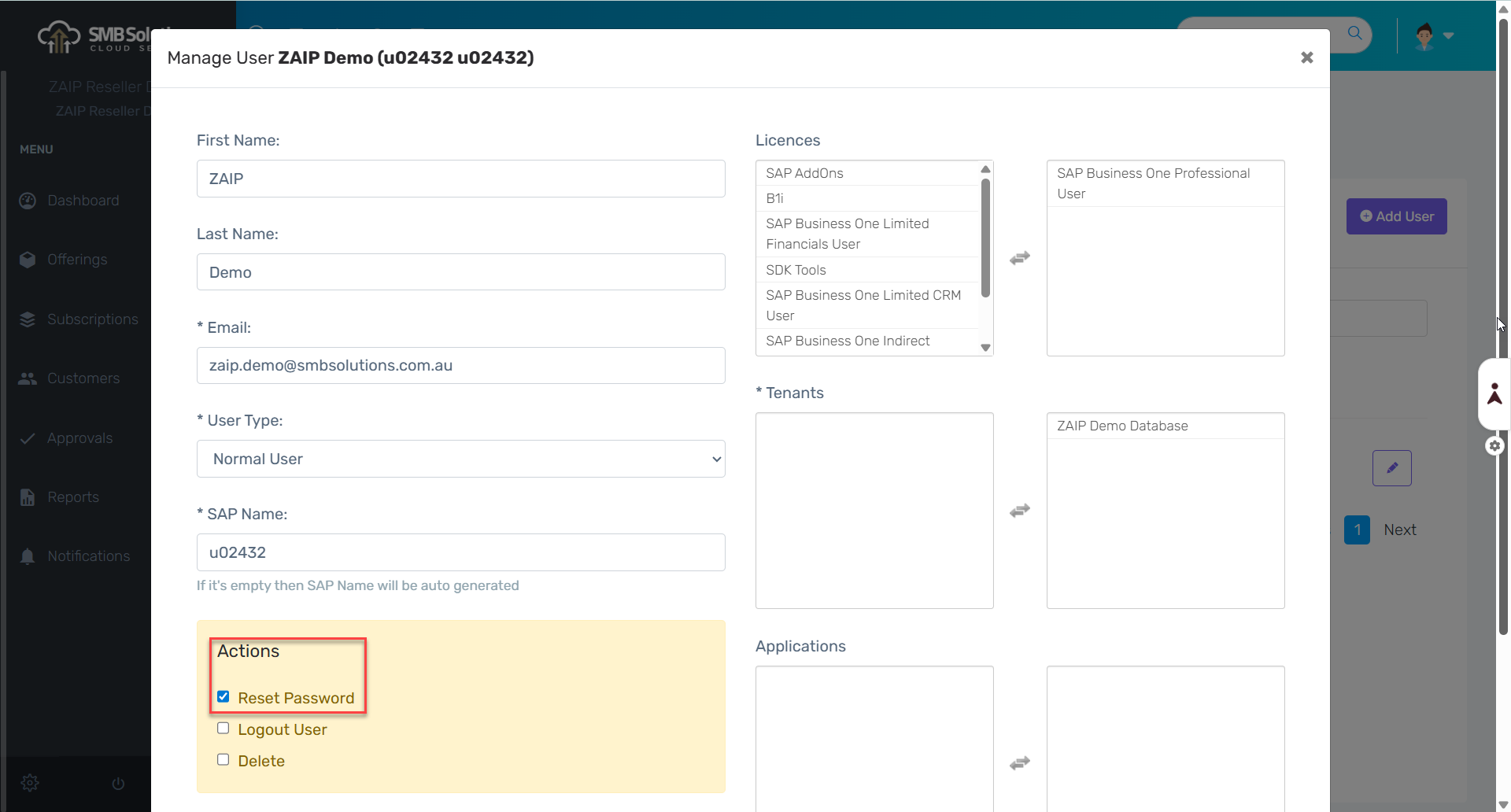Click the settings gear in sidebar footer
The image size is (1511, 812).
click(30, 783)
